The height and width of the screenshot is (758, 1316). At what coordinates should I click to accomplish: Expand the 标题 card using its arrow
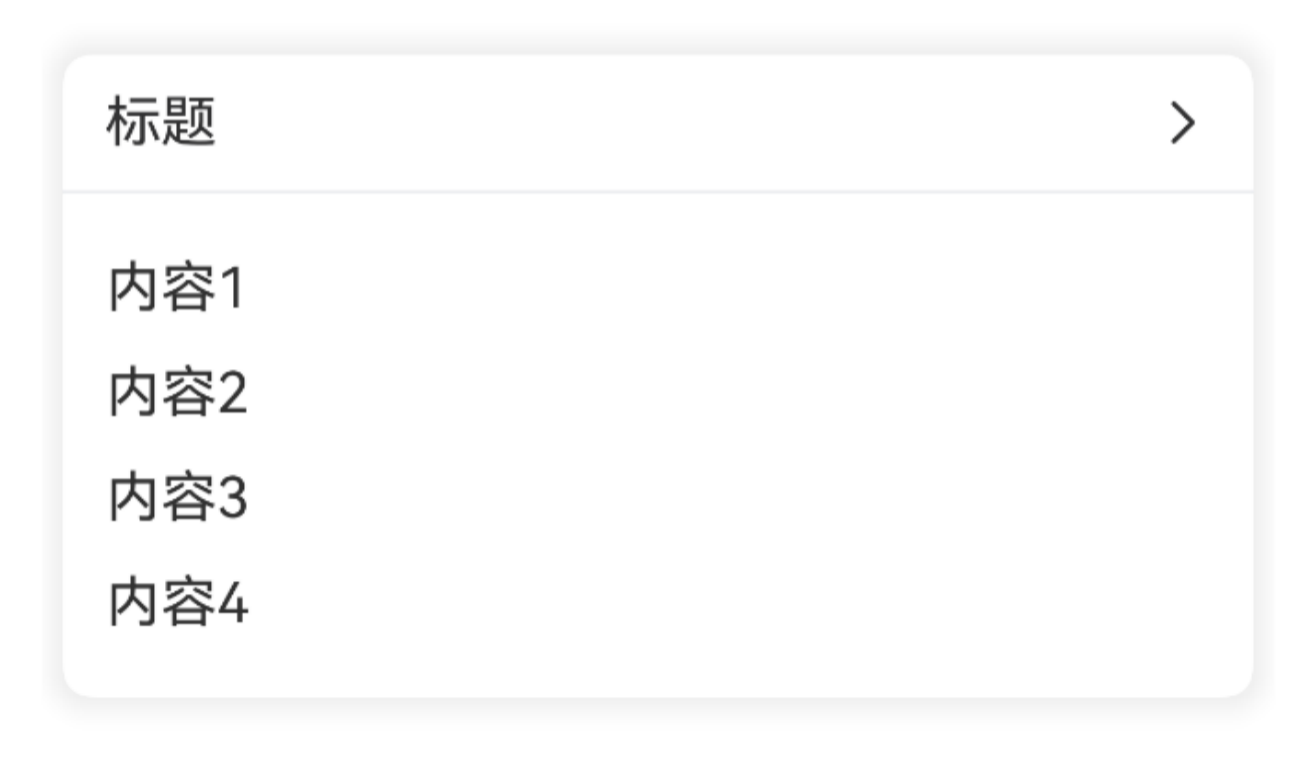(1183, 124)
